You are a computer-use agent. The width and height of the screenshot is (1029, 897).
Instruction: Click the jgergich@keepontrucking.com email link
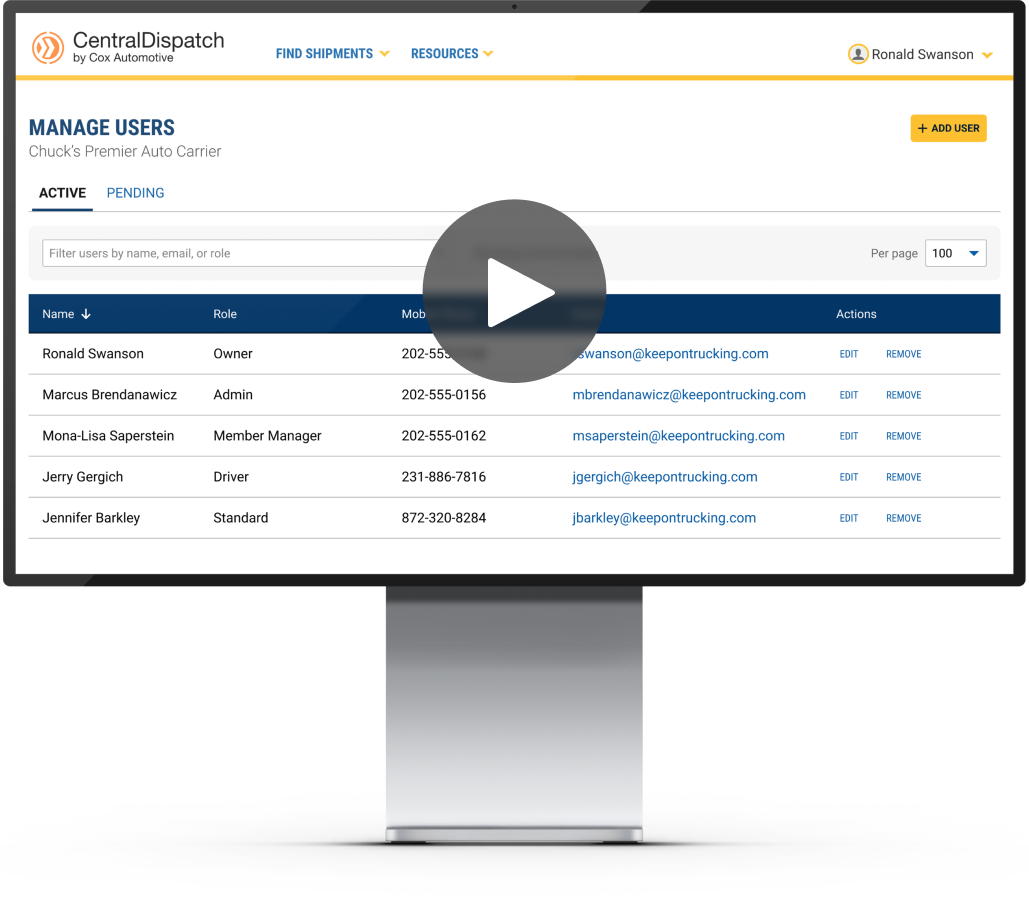pos(664,477)
